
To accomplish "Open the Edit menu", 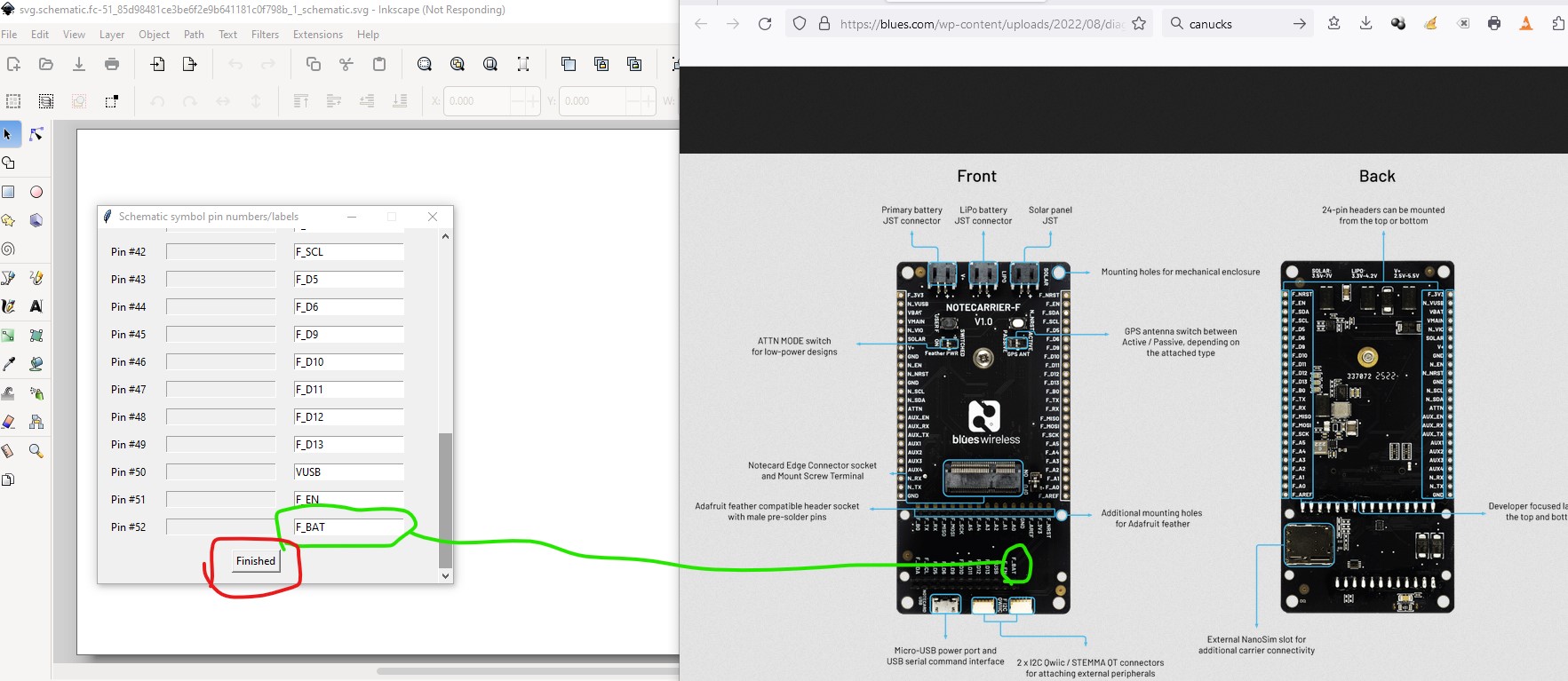I will tap(40, 35).
